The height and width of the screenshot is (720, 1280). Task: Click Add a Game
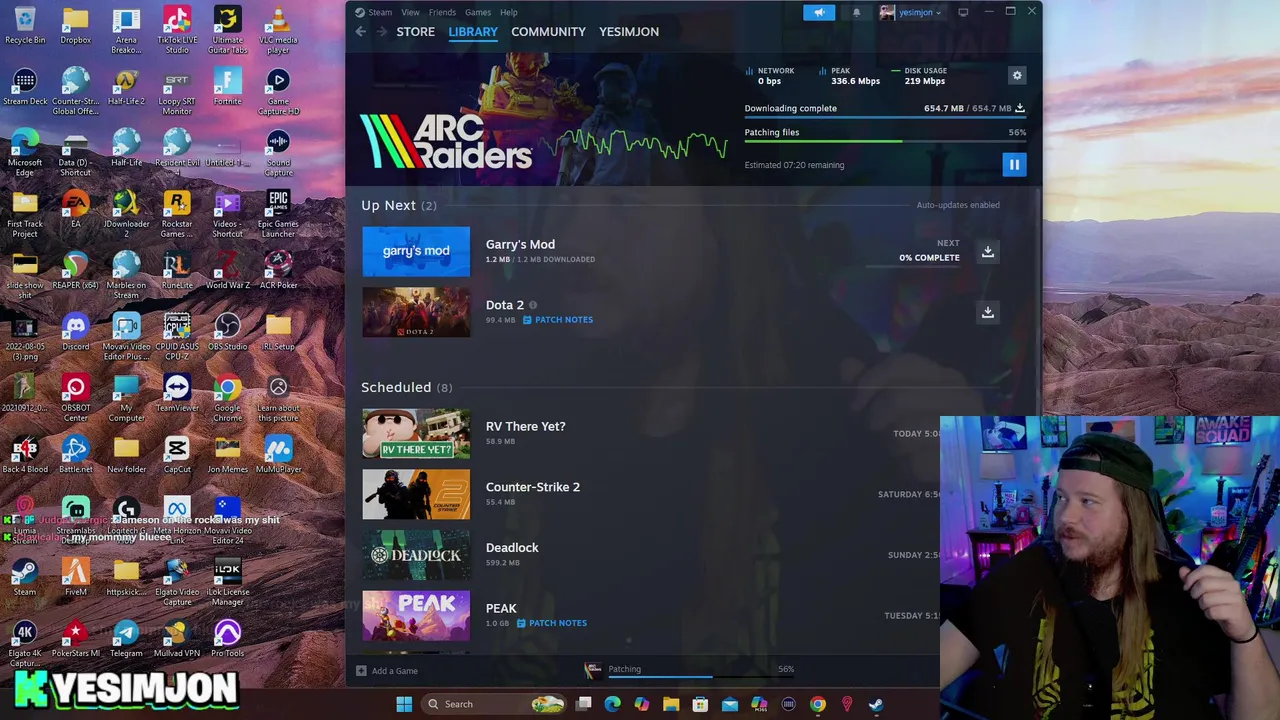coord(387,671)
